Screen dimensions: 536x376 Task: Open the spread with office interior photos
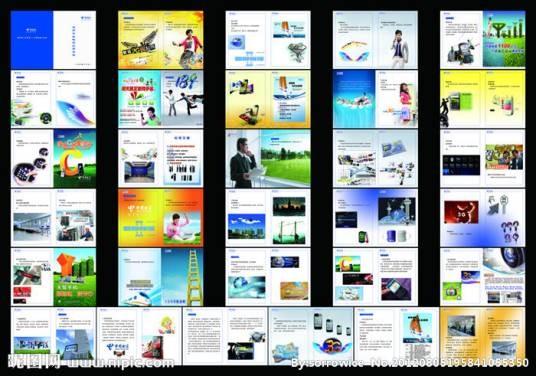pyautogui.click(x=53, y=218)
